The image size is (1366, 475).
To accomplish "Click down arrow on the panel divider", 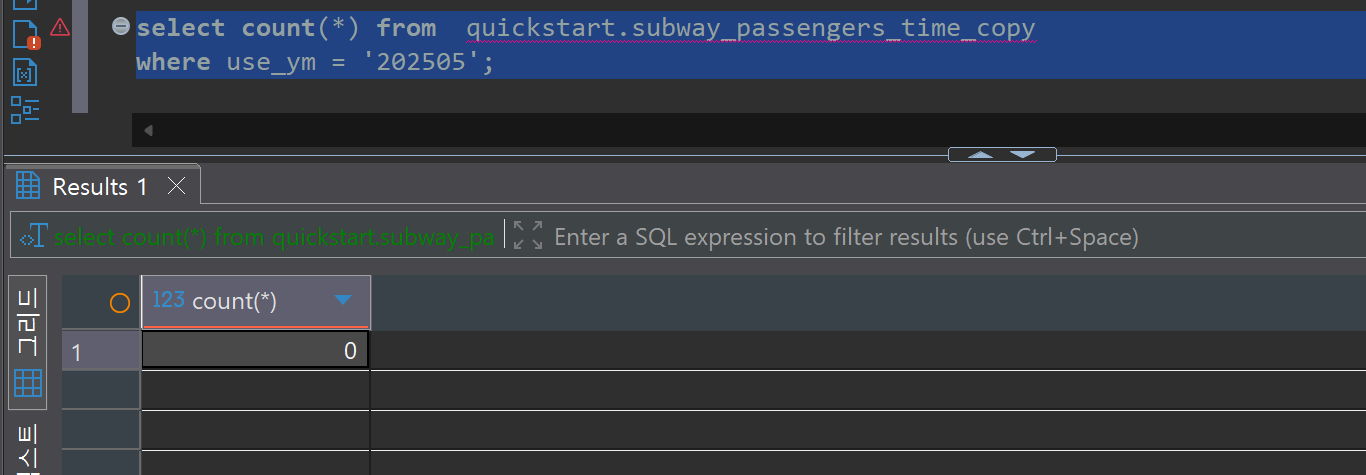I will click(1022, 155).
